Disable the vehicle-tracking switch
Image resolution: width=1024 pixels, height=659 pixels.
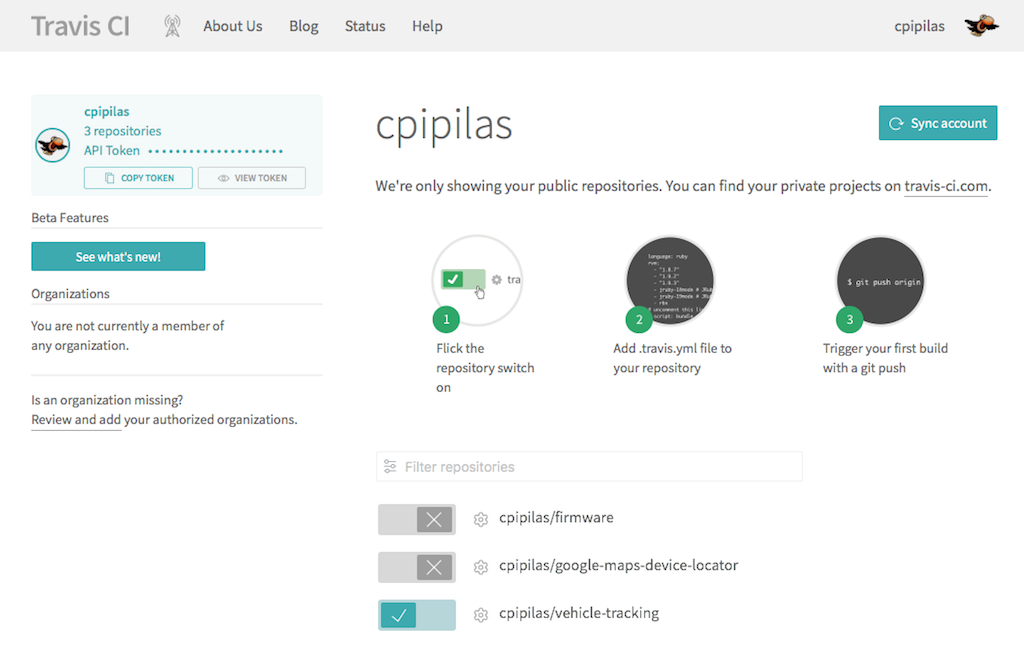[417, 615]
